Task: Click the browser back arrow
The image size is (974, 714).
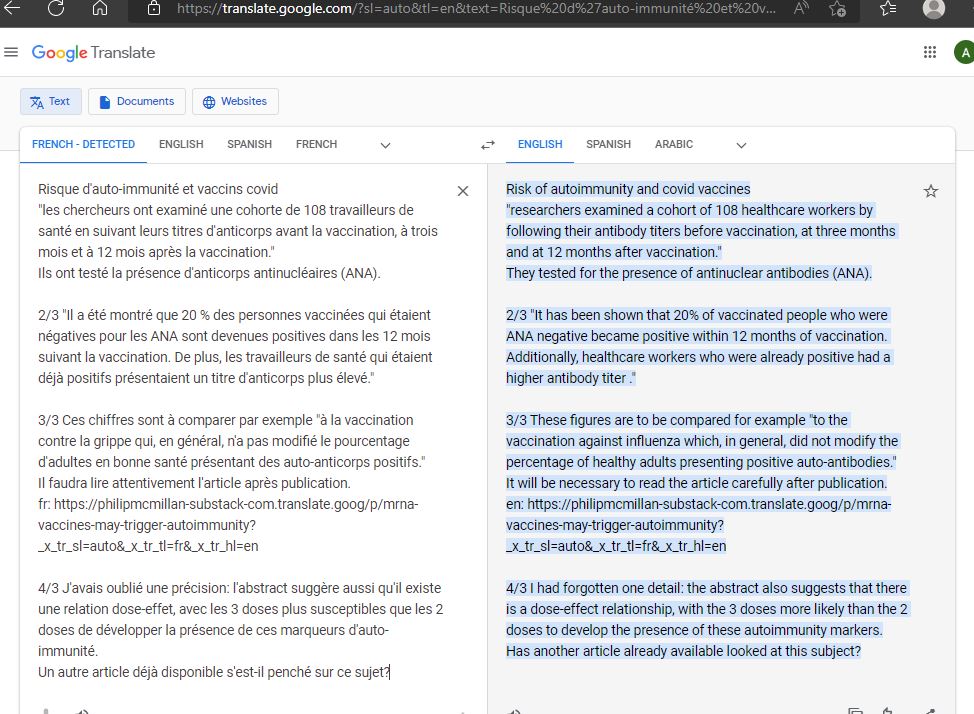Action: pyautogui.click(x=12, y=8)
